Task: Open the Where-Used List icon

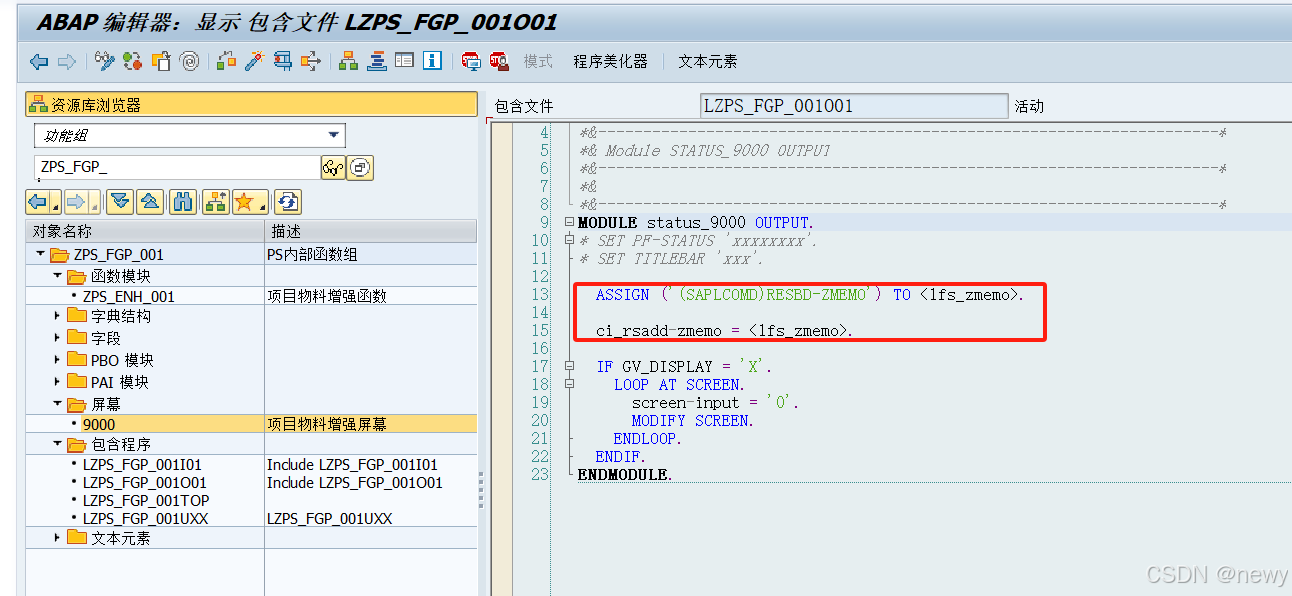Action: (311, 62)
